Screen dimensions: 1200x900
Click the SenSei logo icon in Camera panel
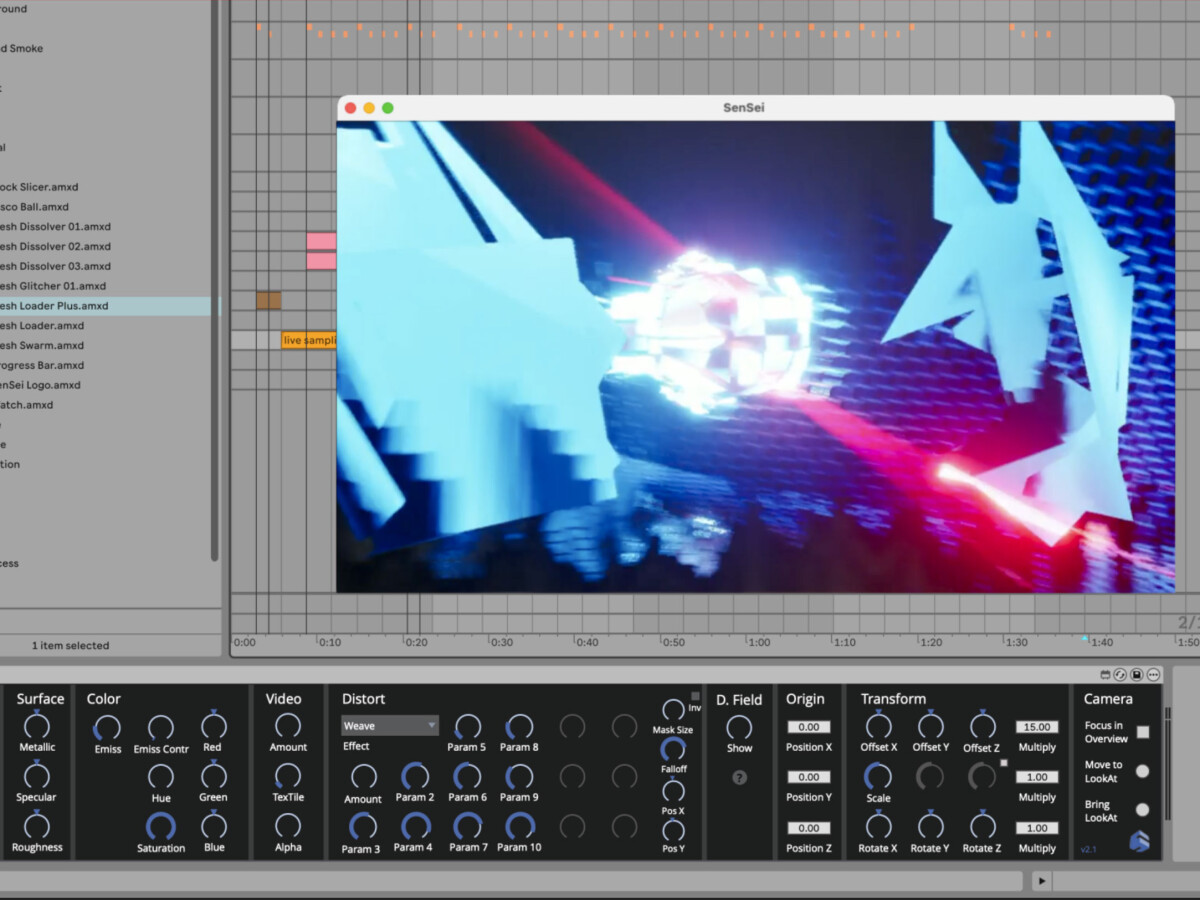tap(1139, 842)
